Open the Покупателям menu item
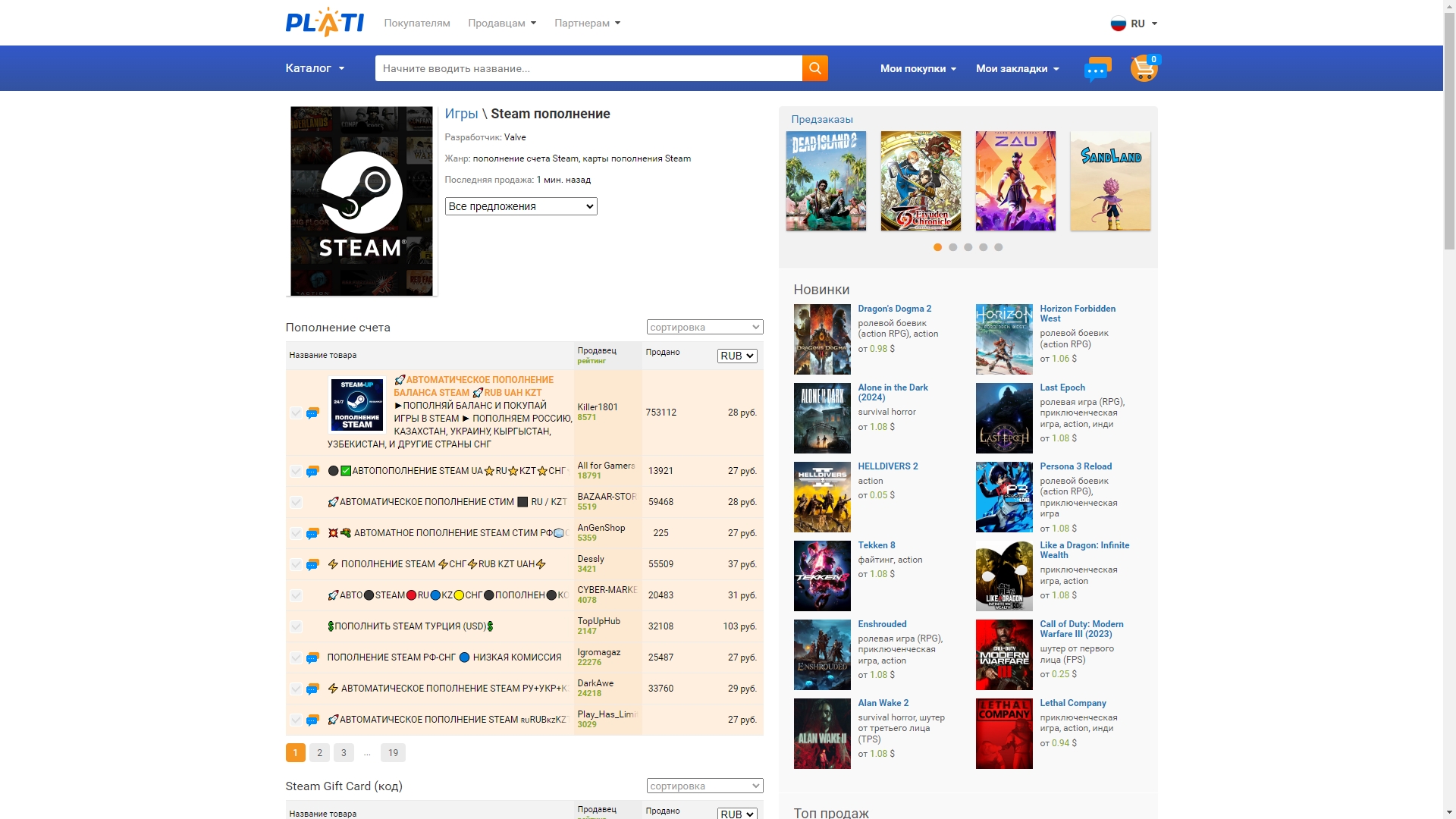 tap(417, 24)
